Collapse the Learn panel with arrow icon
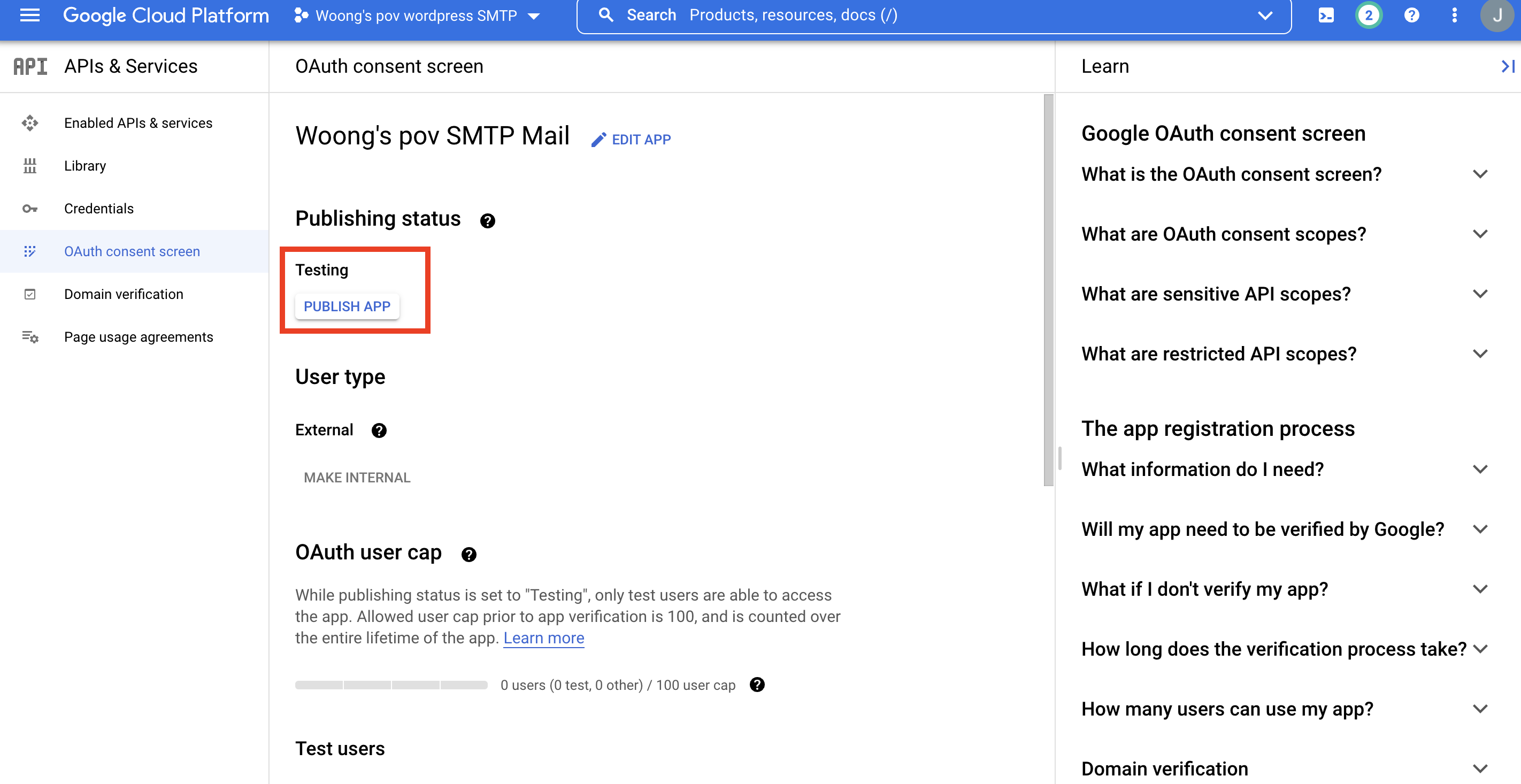Image resolution: width=1521 pixels, height=784 pixels. [x=1507, y=66]
